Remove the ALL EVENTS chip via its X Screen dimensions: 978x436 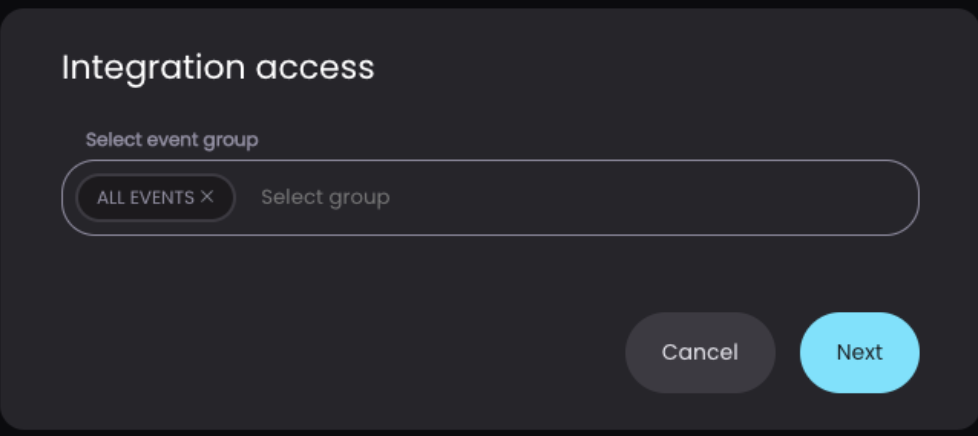(207, 197)
